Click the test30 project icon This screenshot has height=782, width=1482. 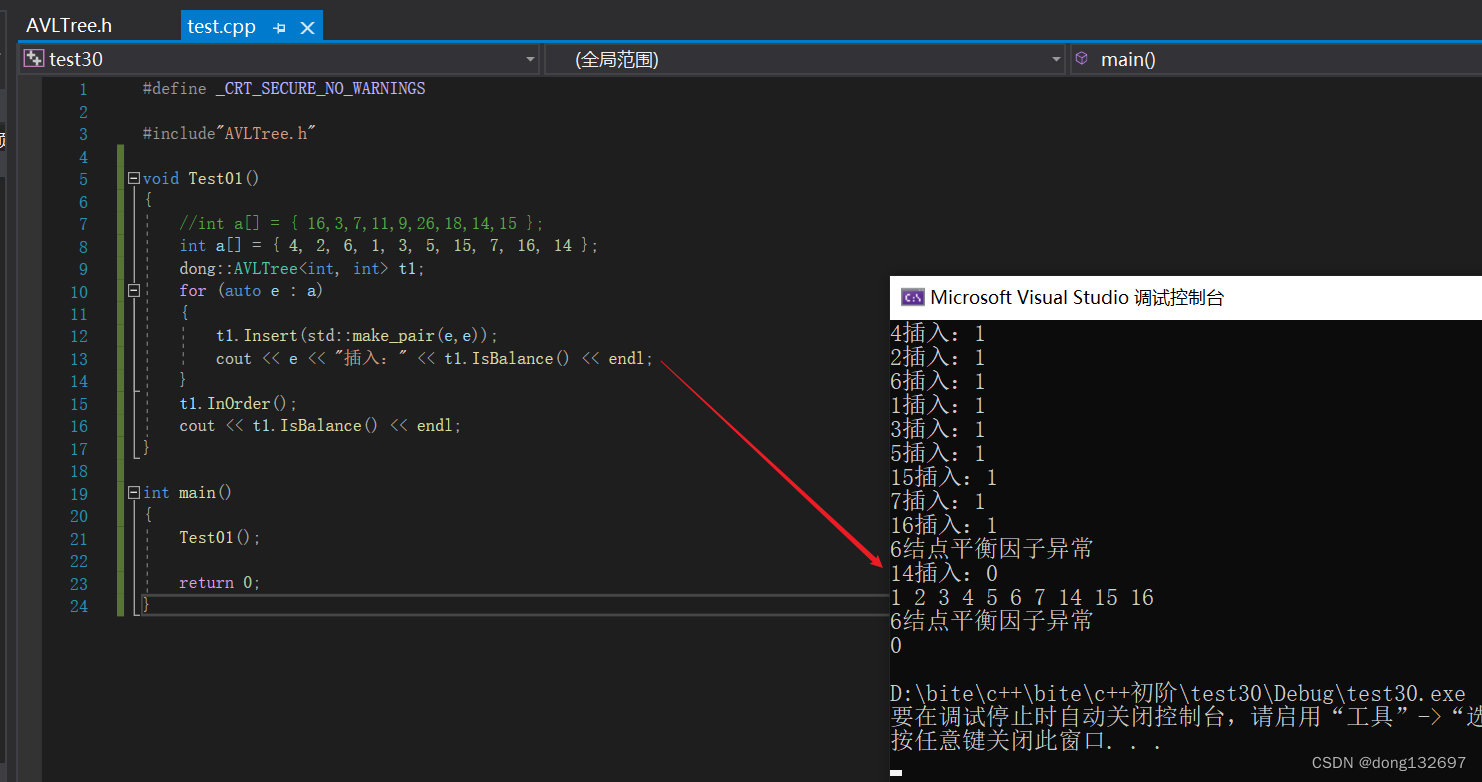(x=34, y=59)
